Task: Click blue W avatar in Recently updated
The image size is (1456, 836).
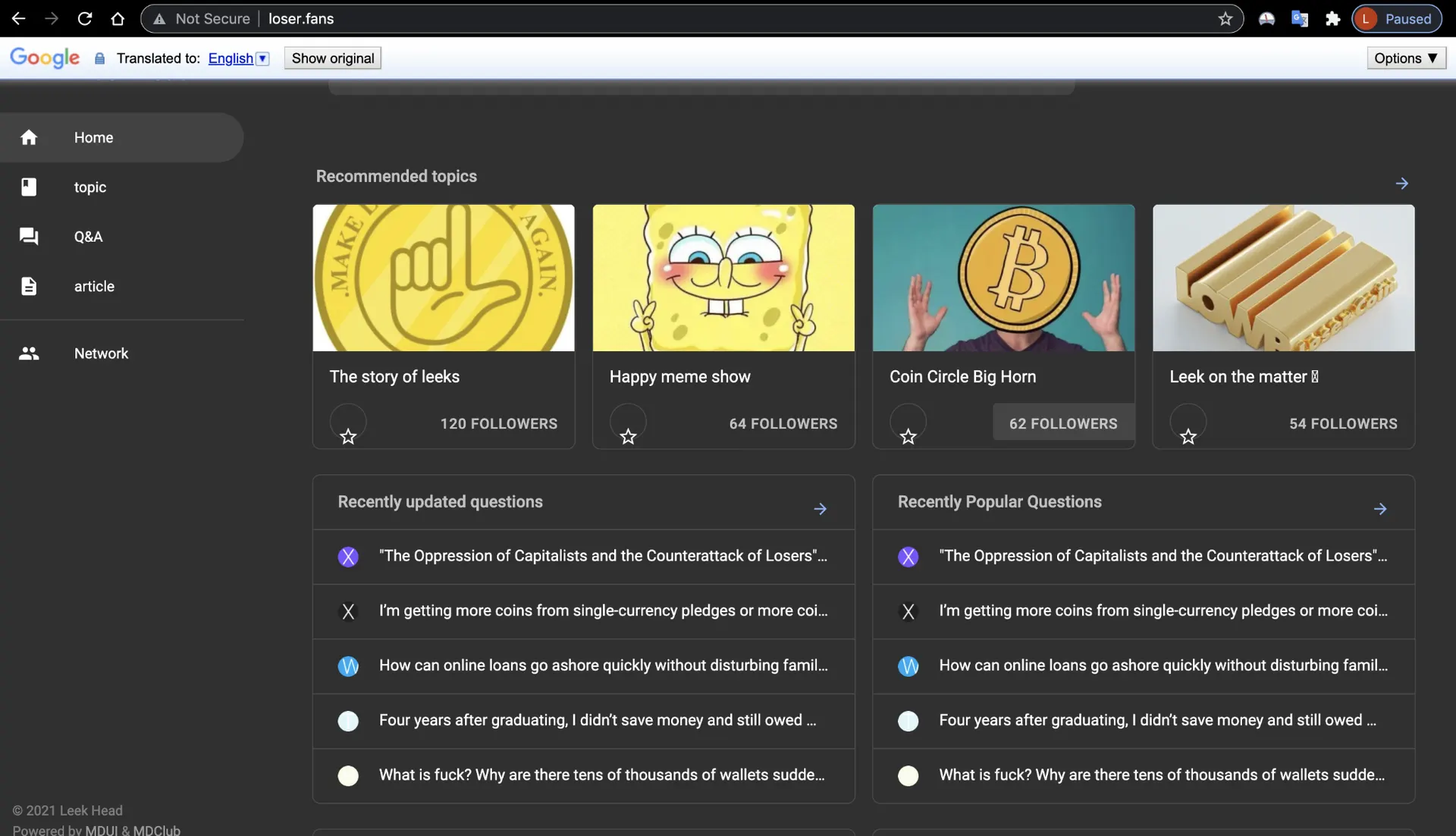Action: pos(348,666)
